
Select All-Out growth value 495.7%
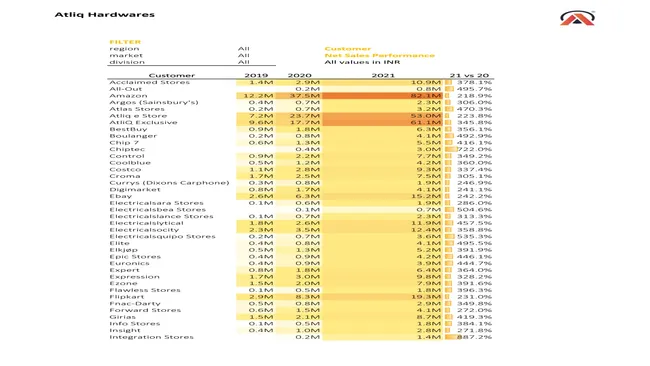pyautogui.click(x=474, y=89)
